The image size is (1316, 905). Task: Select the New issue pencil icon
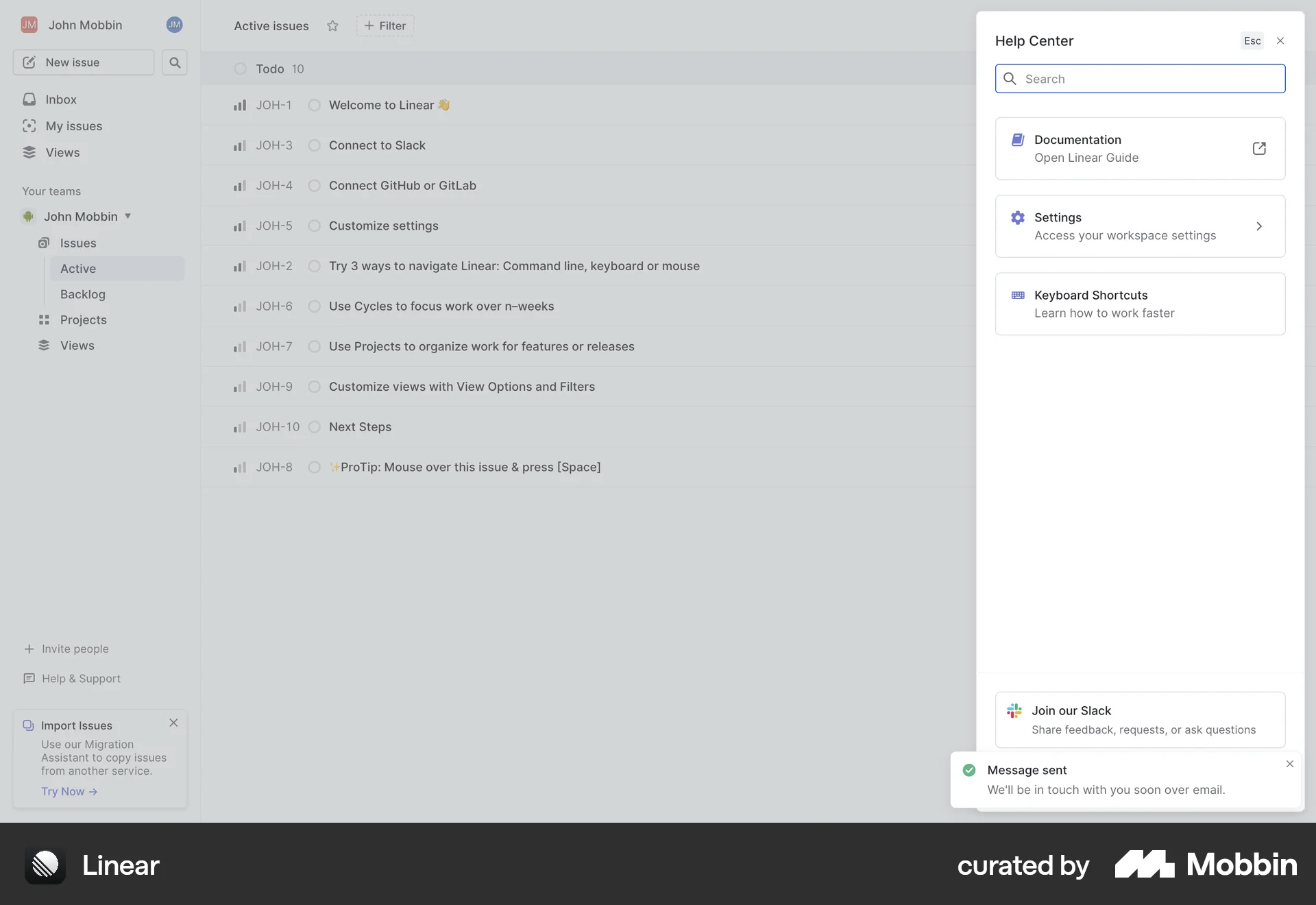tap(29, 62)
